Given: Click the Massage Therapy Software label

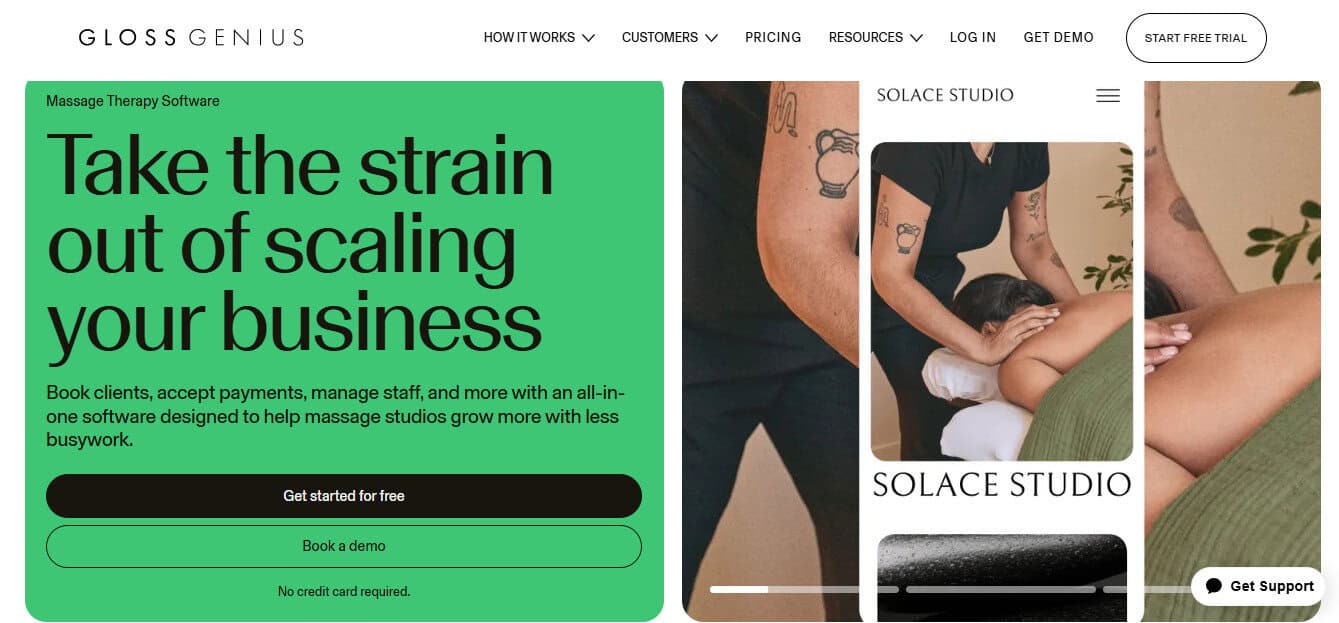Looking at the screenshot, I should click(133, 101).
